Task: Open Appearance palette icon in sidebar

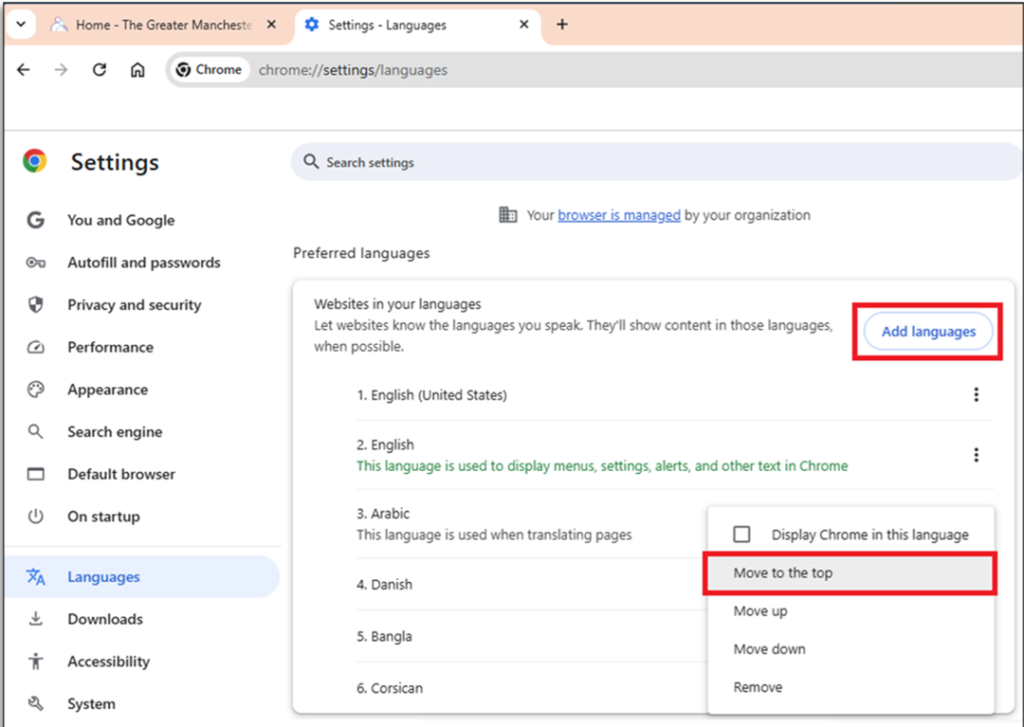Action: (36, 390)
